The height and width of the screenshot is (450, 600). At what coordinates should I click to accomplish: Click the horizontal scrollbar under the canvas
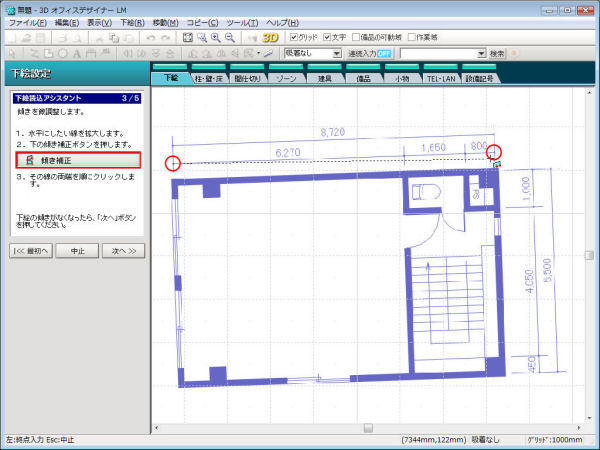(368, 427)
